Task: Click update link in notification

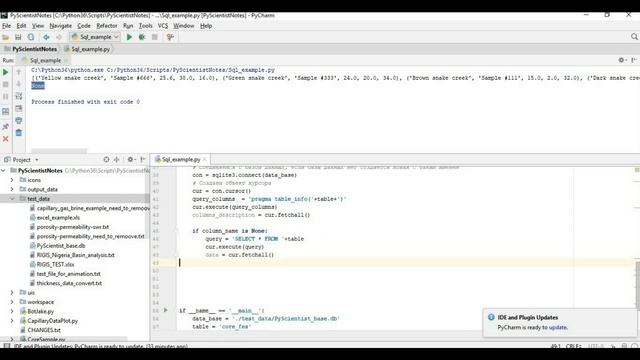Action: [558, 327]
